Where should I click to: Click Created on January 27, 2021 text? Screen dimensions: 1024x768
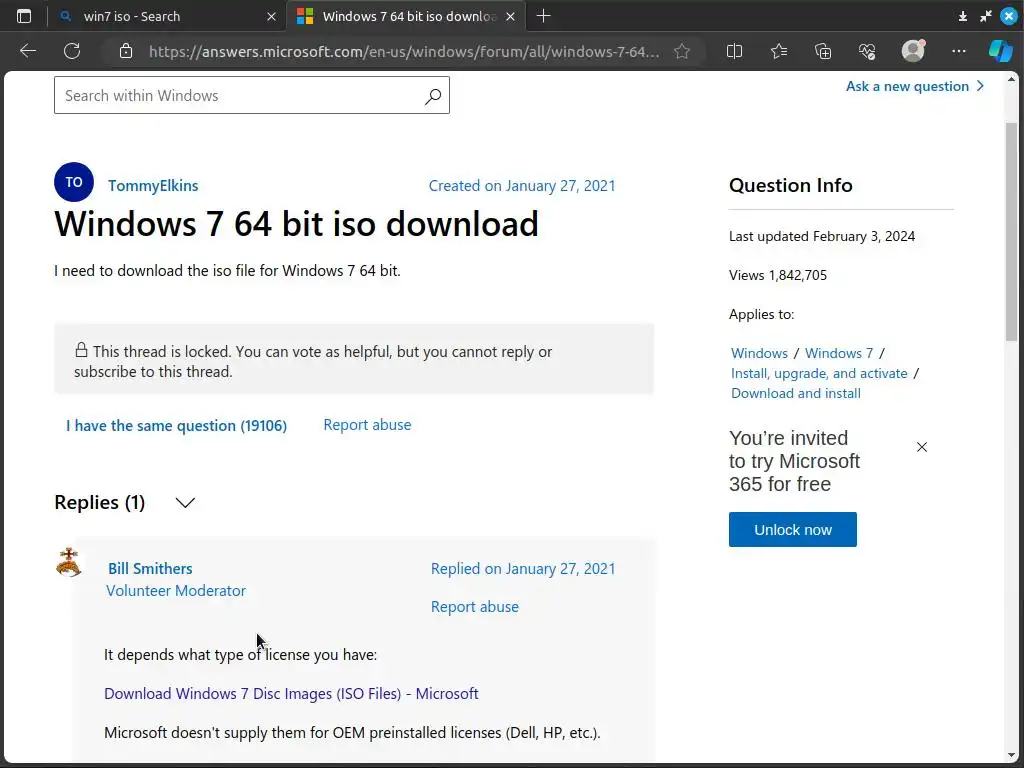coord(522,186)
